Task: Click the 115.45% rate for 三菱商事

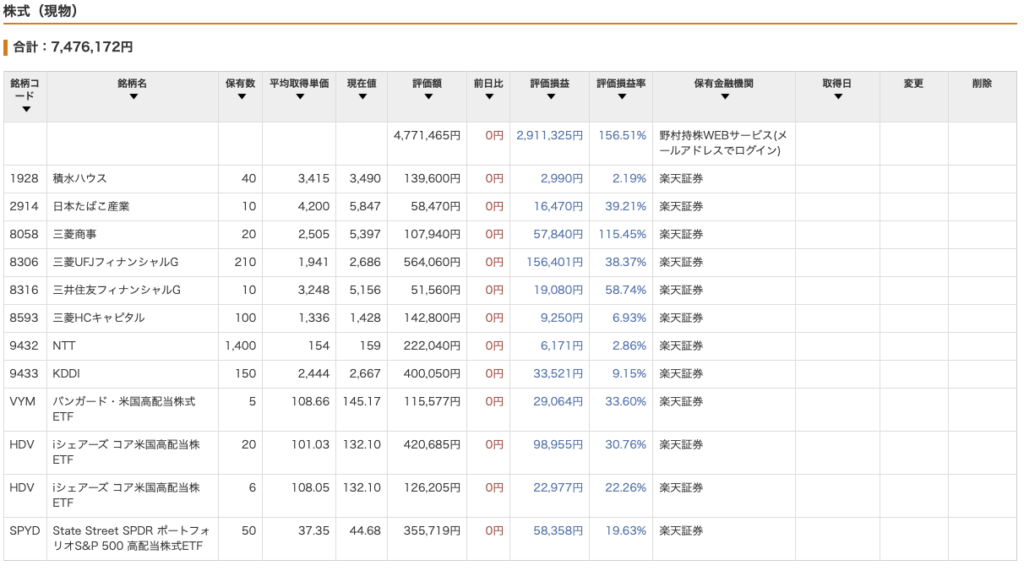Action: (621, 234)
